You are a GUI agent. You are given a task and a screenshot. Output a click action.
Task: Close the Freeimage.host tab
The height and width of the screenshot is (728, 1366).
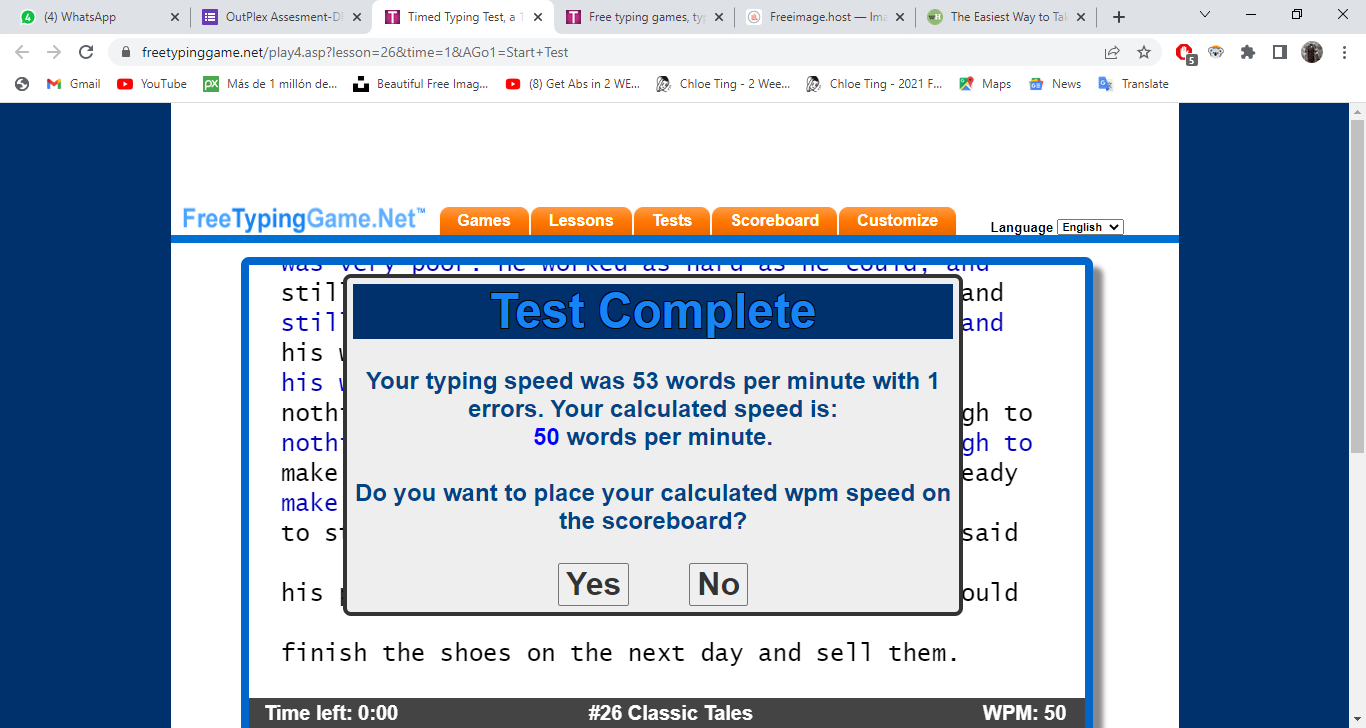[899, 17]
